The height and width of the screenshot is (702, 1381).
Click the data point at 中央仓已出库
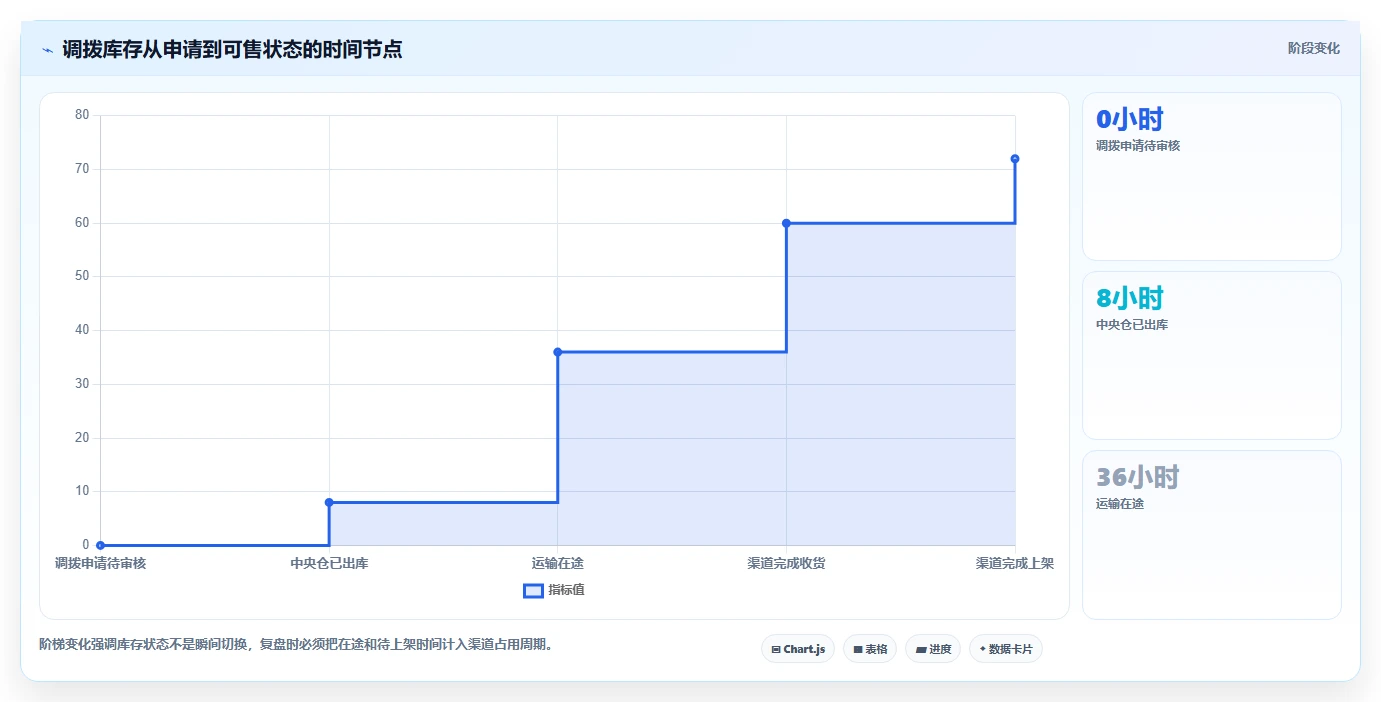point(329,502)
